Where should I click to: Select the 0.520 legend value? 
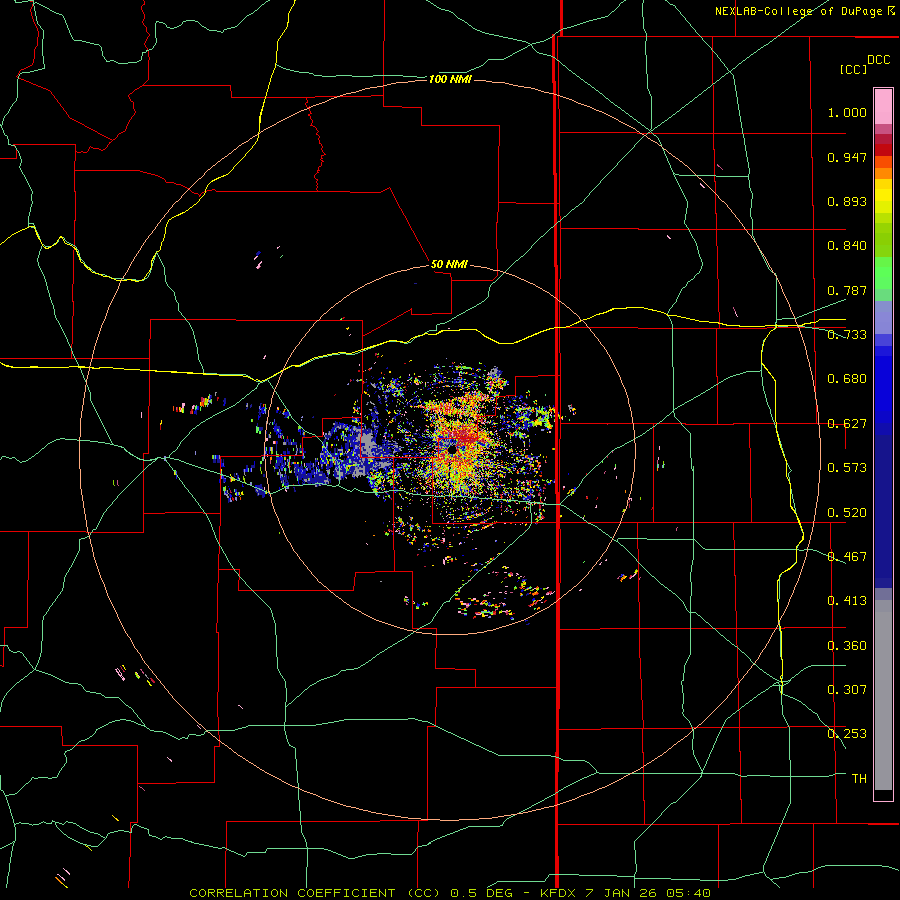[x=847, y=513]
